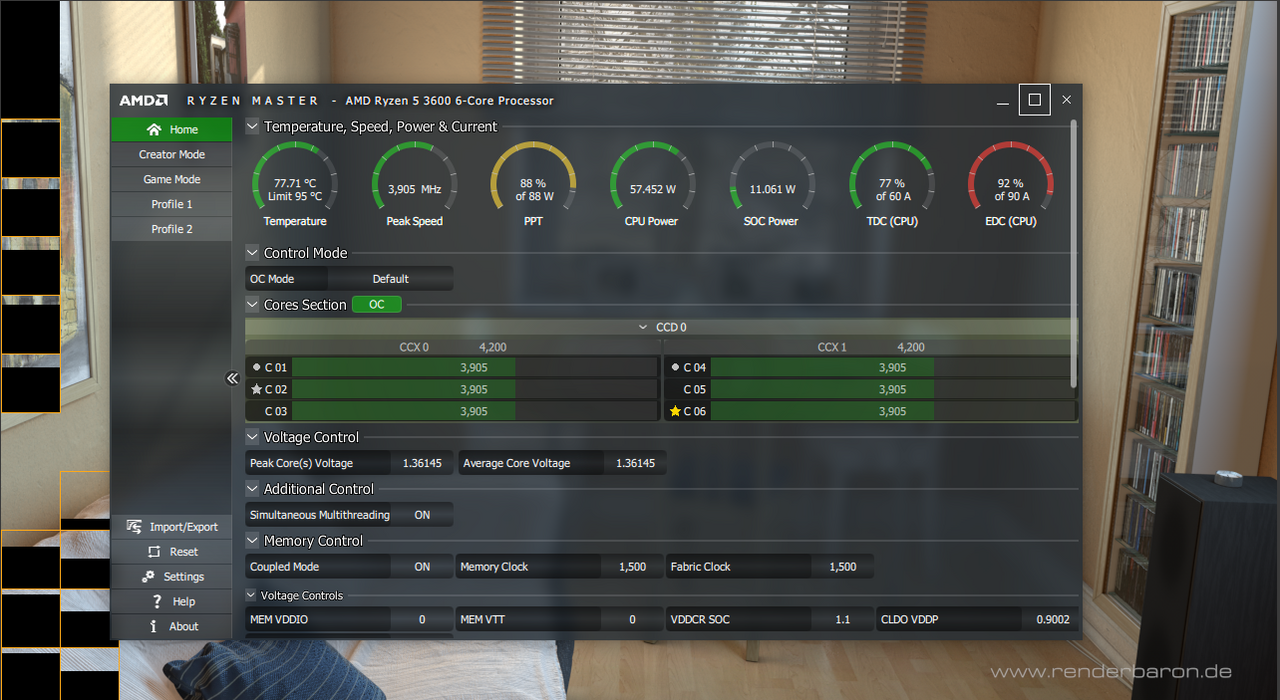Click the About info icon
The image size is (1280, 700).
[153, 627]
